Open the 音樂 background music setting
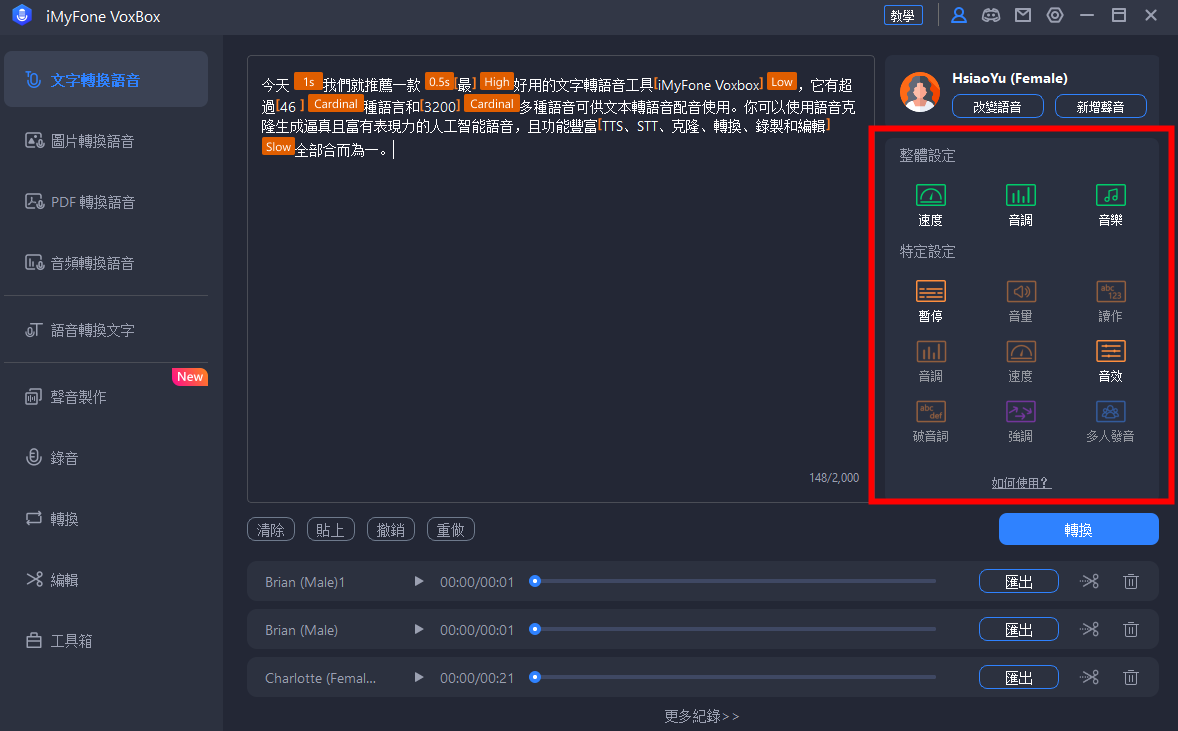Screen dimensions: 1178x731 pos(1110,205)
